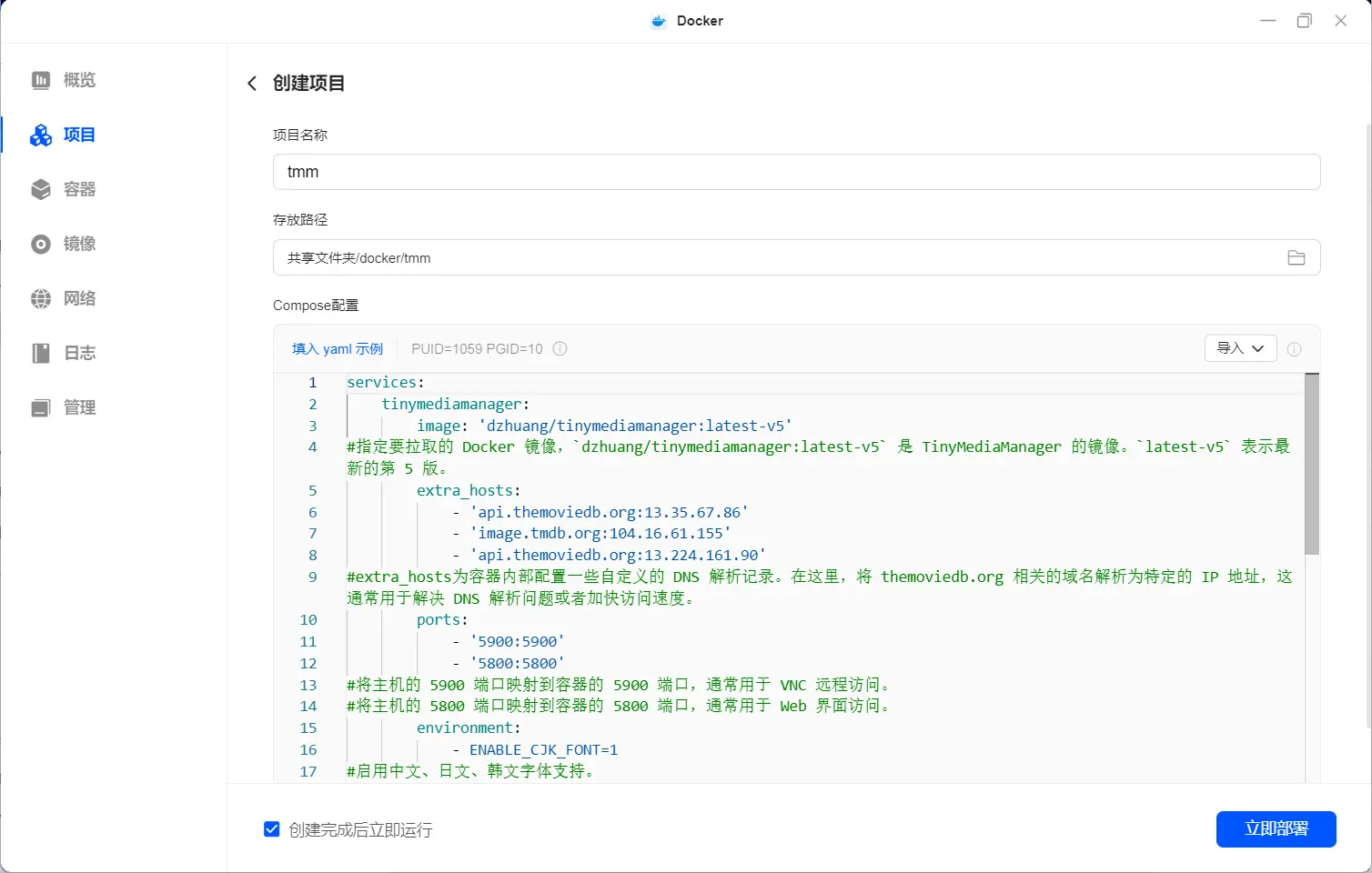This screenshot has width=1372, height=873.
Task: Click the info icon beside PUID=1059 PGID=10
Action: pyautogui.click(x=560, y=348)
